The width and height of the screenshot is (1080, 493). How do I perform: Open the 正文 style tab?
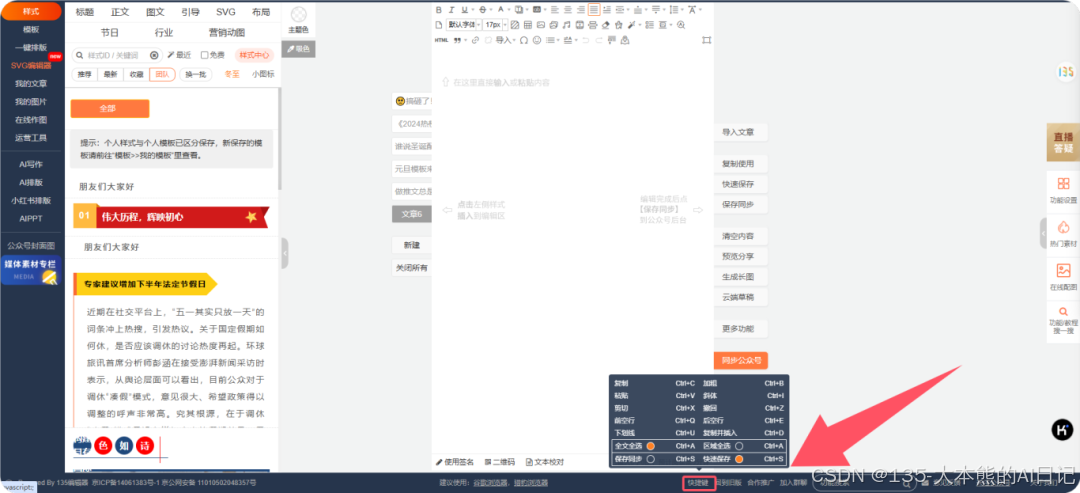click(120, 12)
